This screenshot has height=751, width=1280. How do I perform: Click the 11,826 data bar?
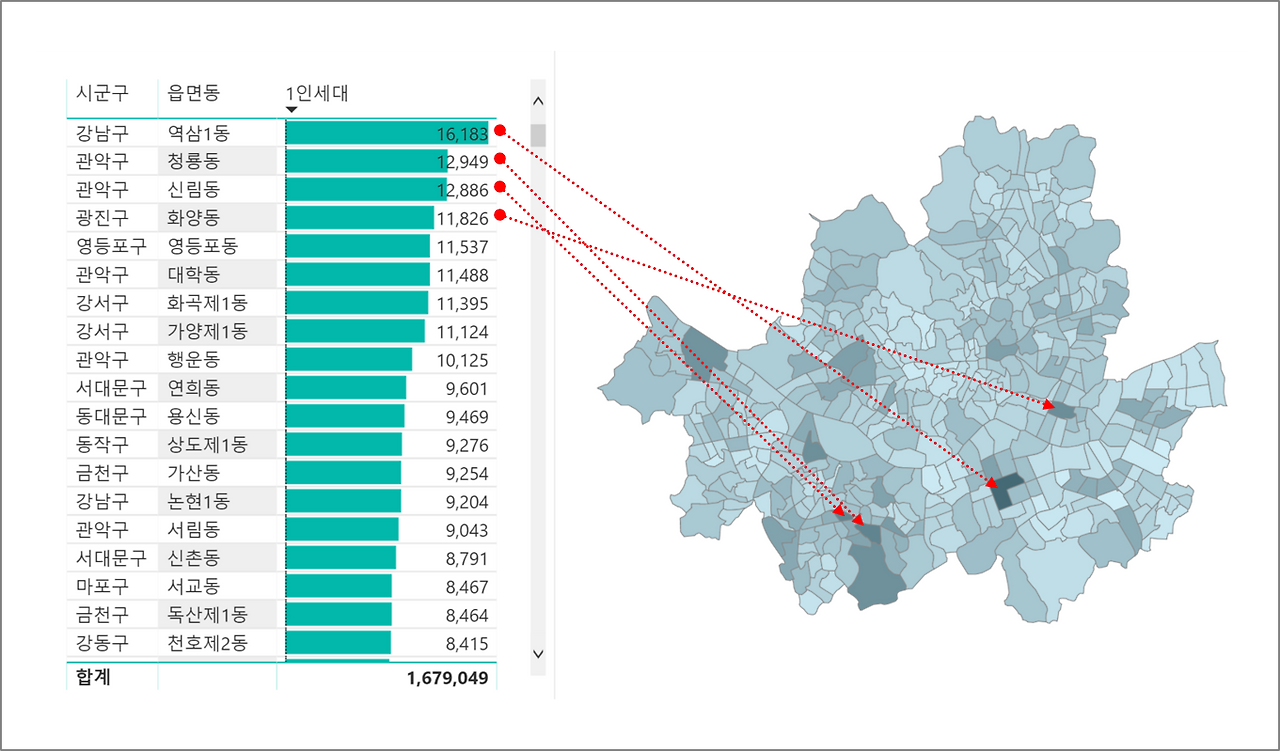click(360, 217)
